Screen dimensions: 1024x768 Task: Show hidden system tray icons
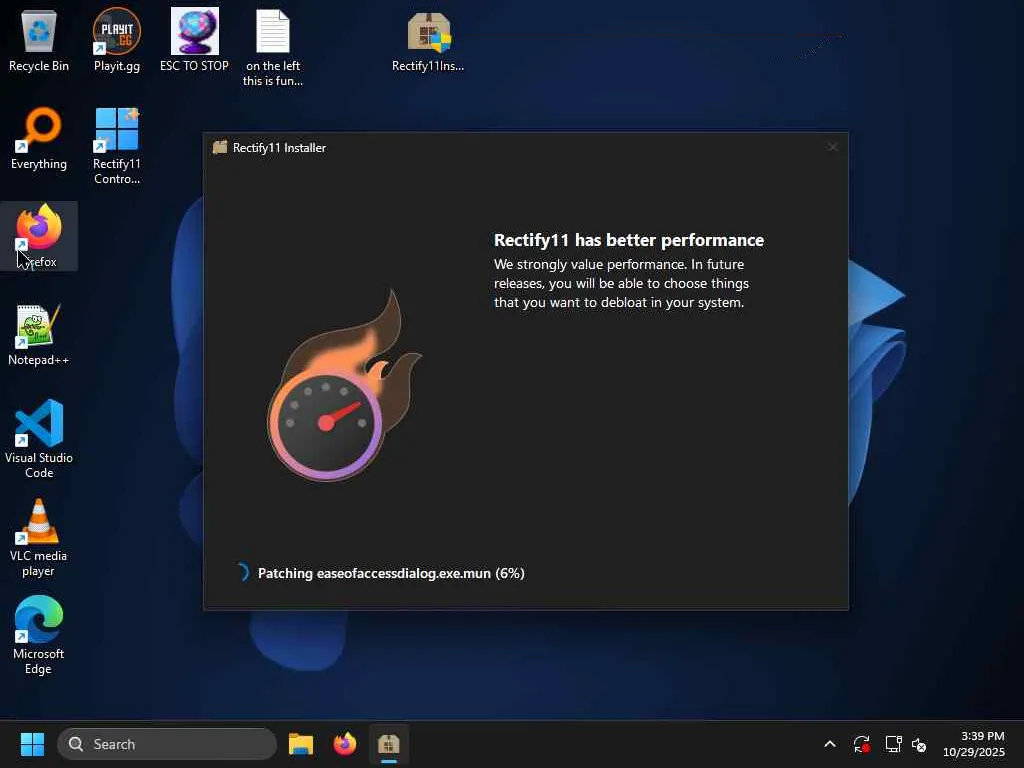tap(830, 744)
